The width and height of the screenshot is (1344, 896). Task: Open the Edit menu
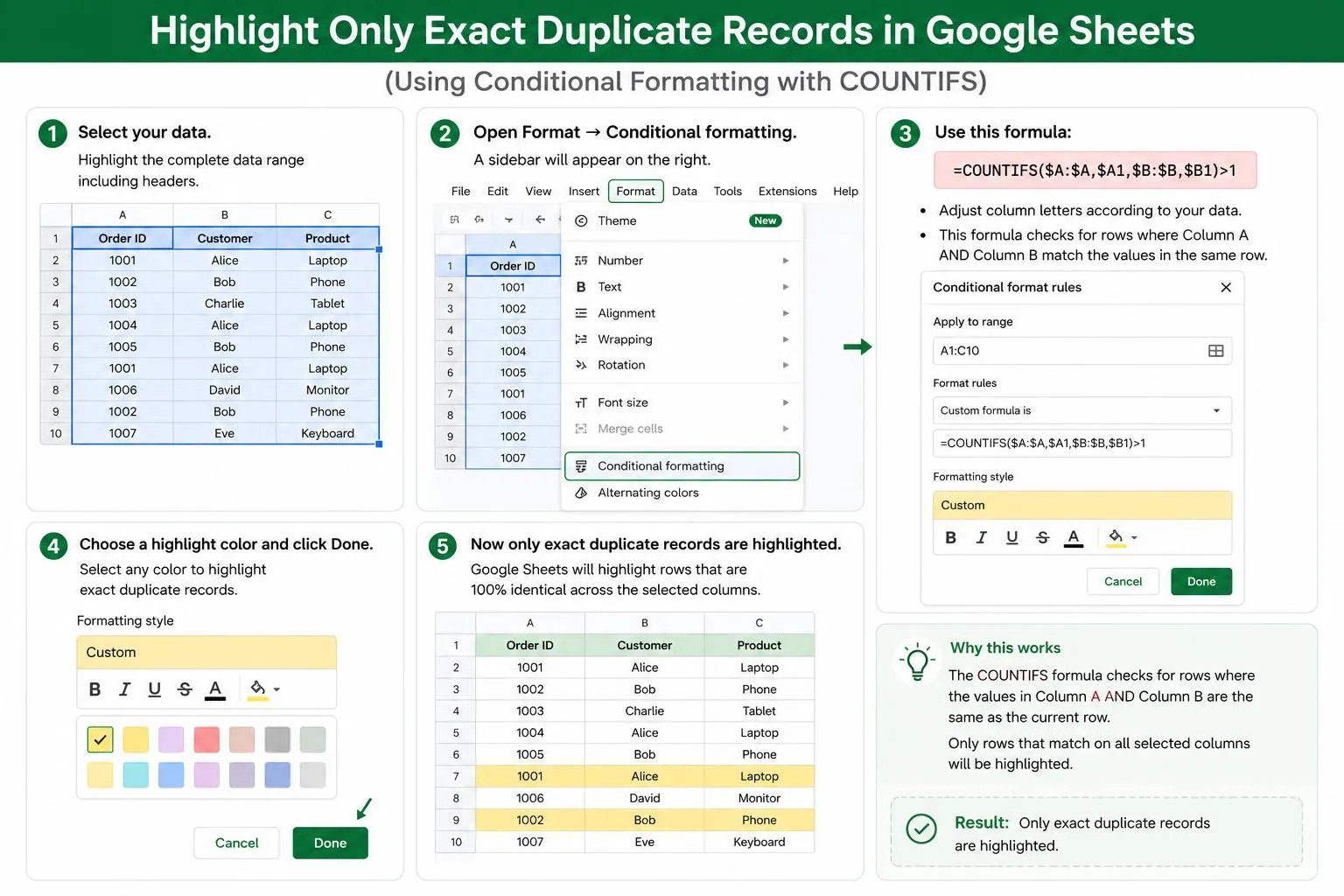pos(498,192)
